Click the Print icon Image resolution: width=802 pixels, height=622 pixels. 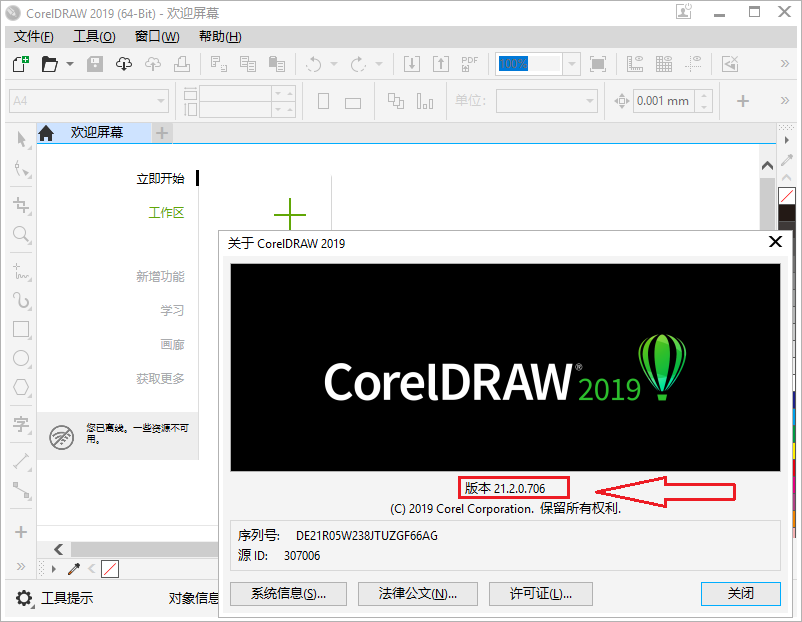coord(182,64)
